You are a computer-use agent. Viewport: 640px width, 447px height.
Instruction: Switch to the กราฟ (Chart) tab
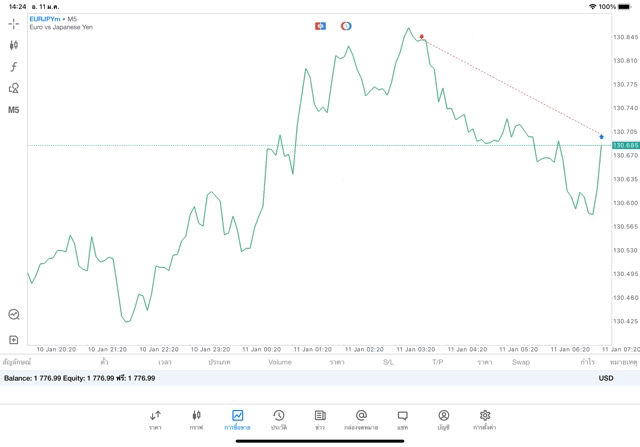point(196,419)
